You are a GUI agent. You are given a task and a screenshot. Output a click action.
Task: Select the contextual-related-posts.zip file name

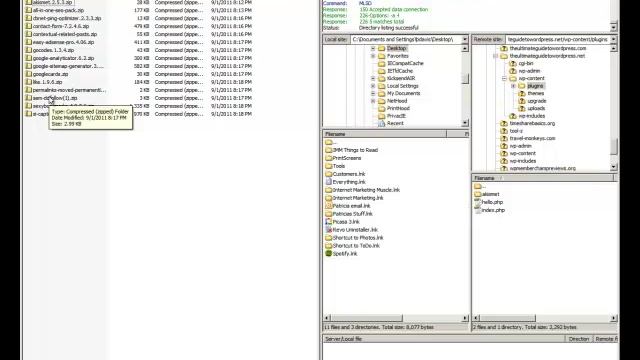(65, 34)
